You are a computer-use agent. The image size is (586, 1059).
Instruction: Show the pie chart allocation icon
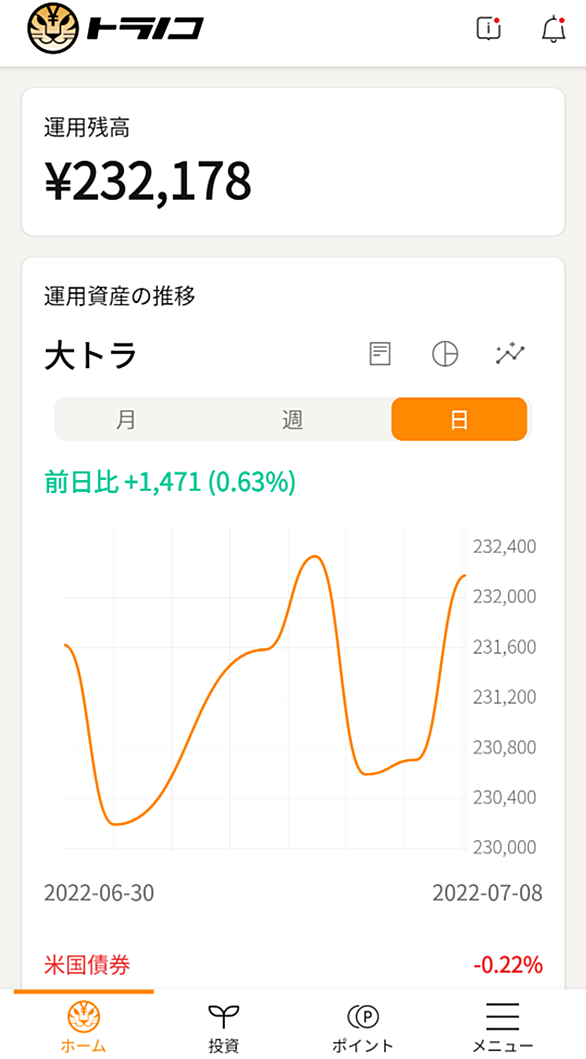tap(445, 353)
